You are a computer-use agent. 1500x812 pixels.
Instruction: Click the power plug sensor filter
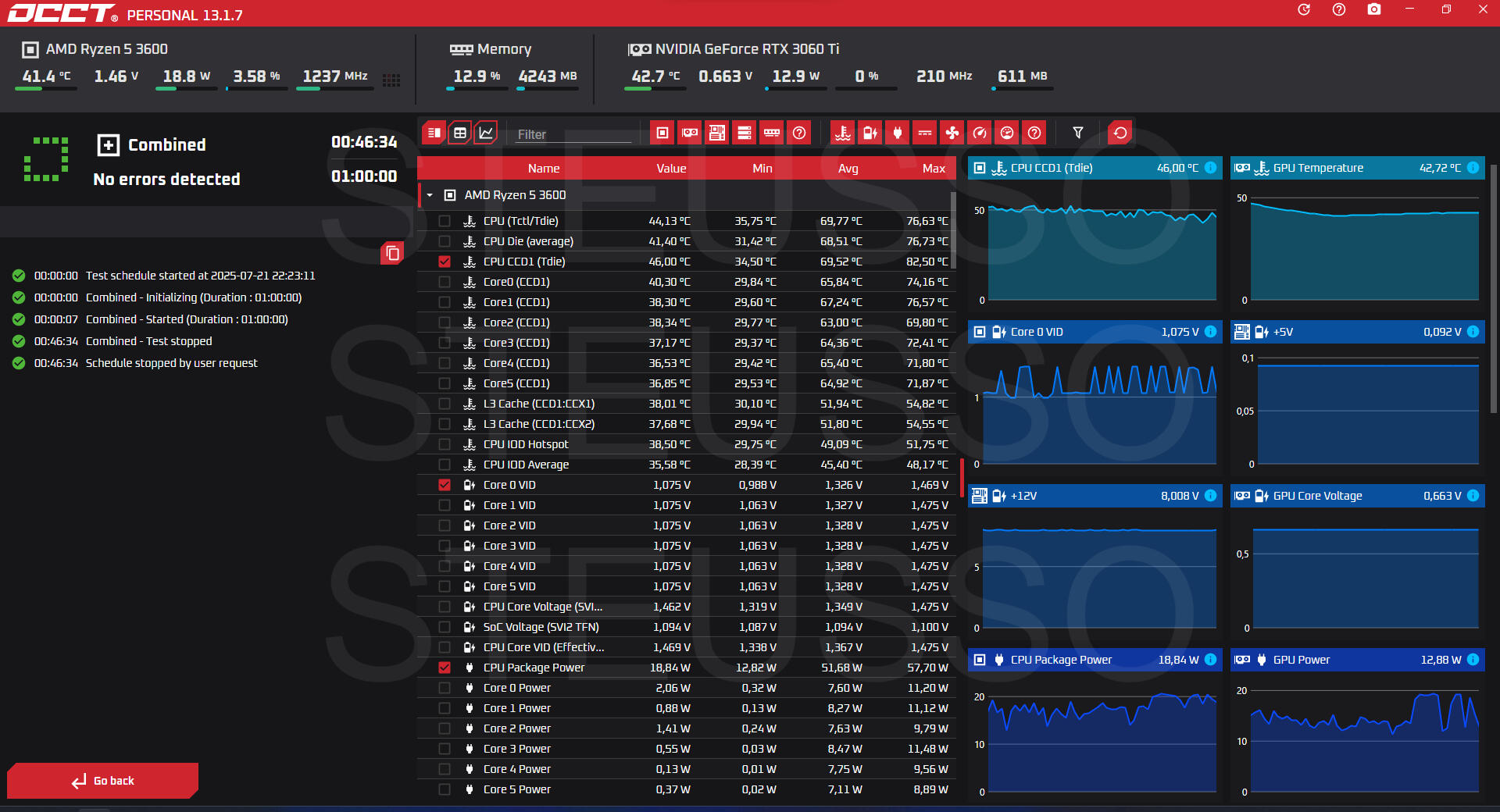click(898, 133)
